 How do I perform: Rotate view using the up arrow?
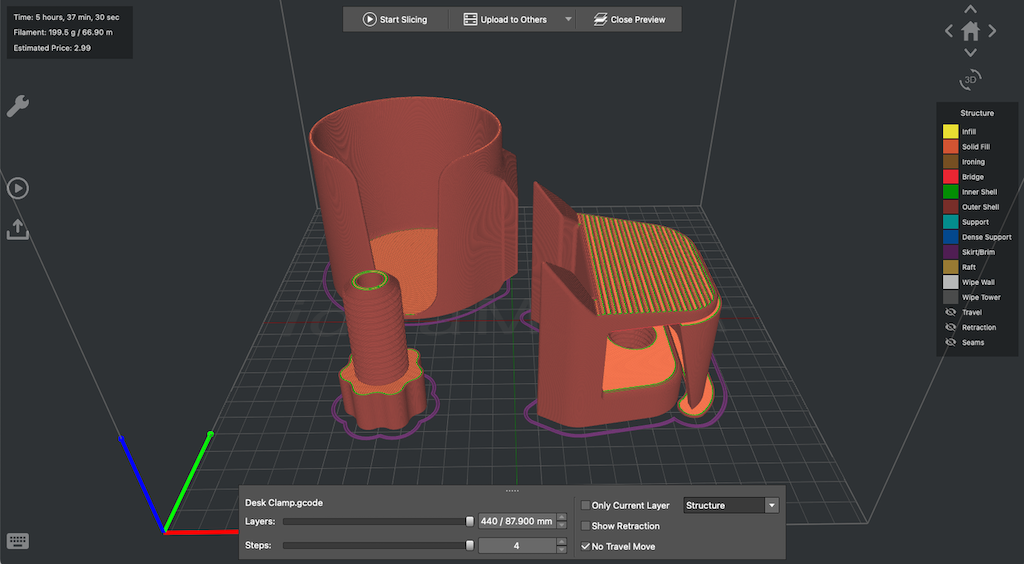point(970,9)
